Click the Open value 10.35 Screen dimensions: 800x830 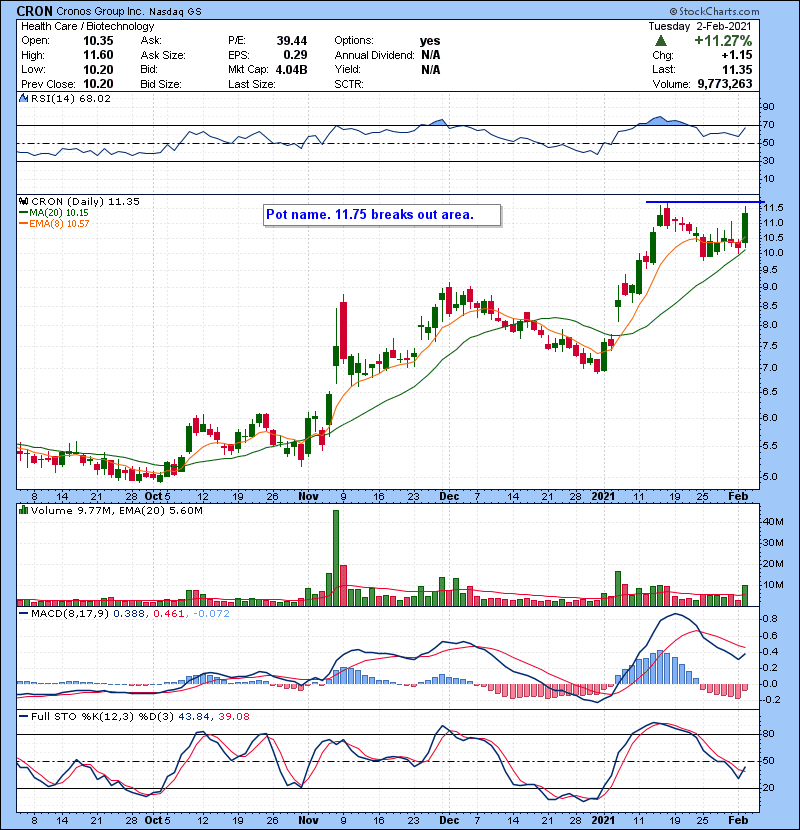98,41
